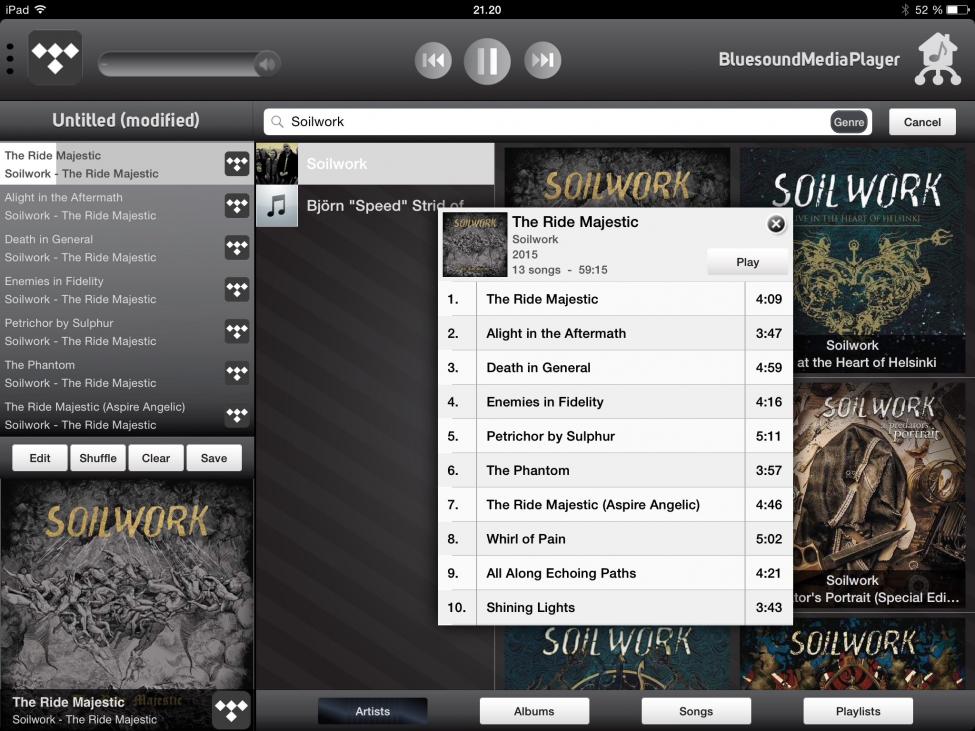This screenshot has width=975, height=731.
Task: Tap the Untitled (modified) queue title
Action: coord(126,120)
